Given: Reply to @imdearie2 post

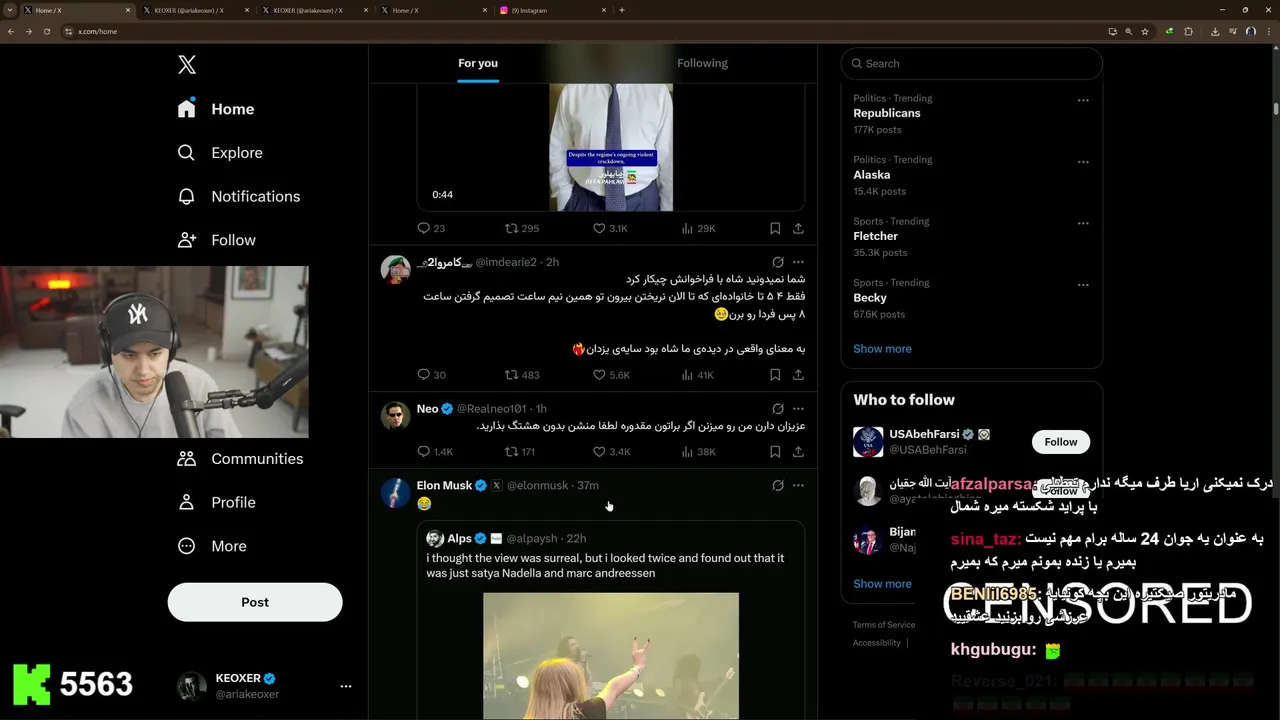Looking at the screenshot, I should [x=431, y=375].
